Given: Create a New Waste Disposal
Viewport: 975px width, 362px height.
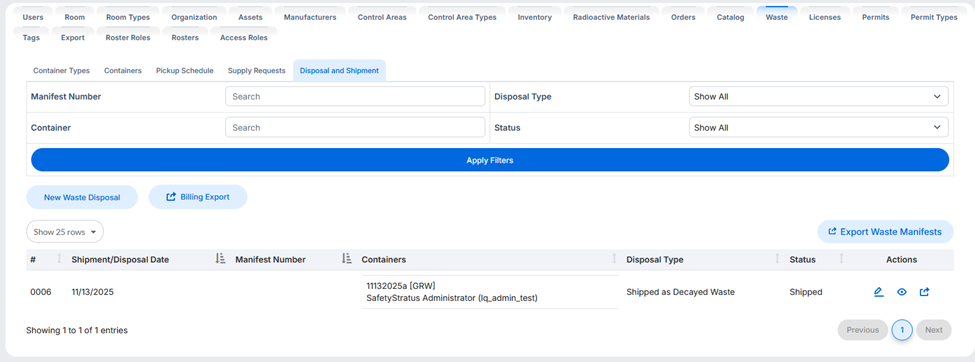Looking at the screenshot, I should (x=81, y=197).
